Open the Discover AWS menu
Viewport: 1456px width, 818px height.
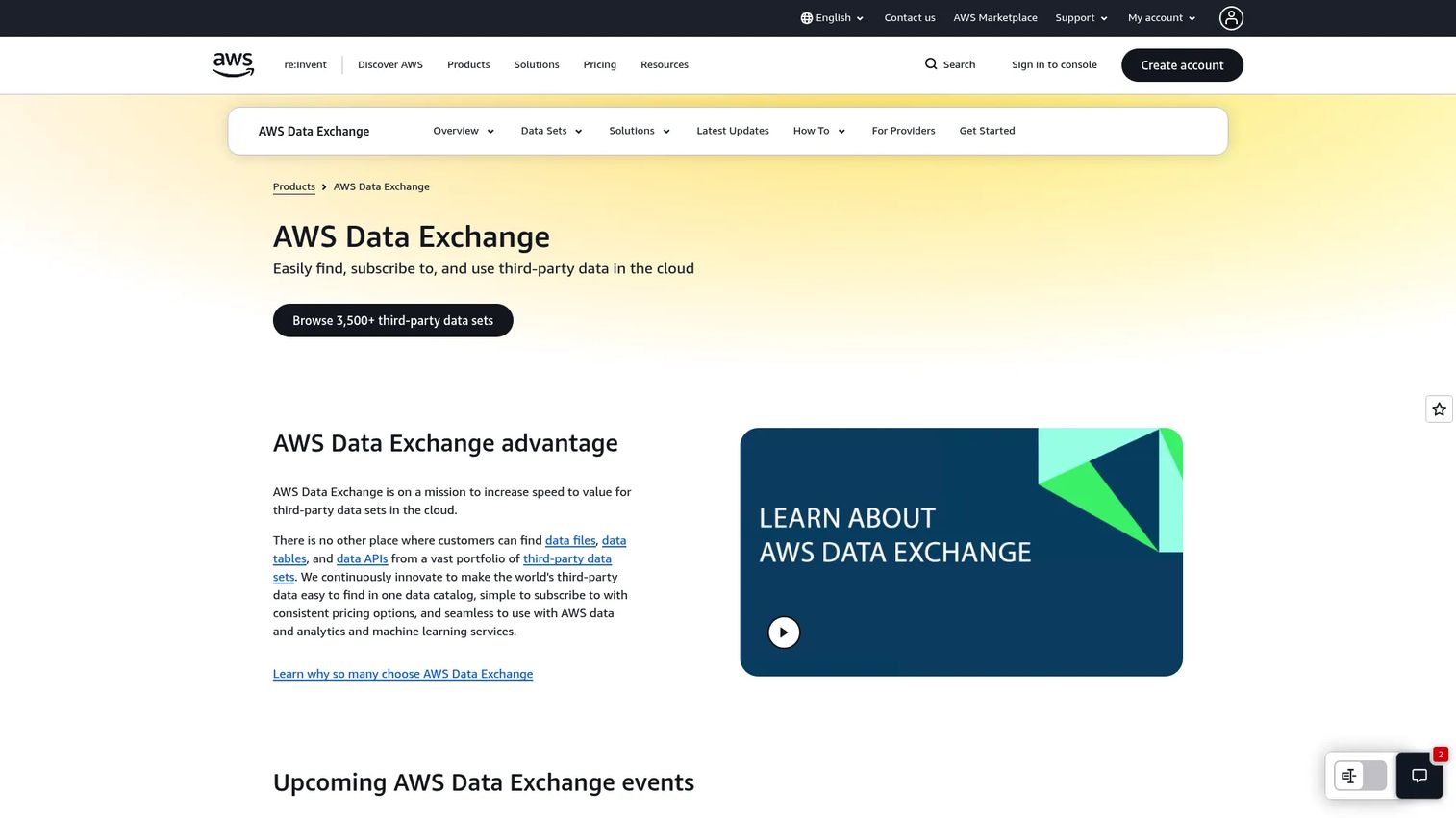click(x=390, y=64)
